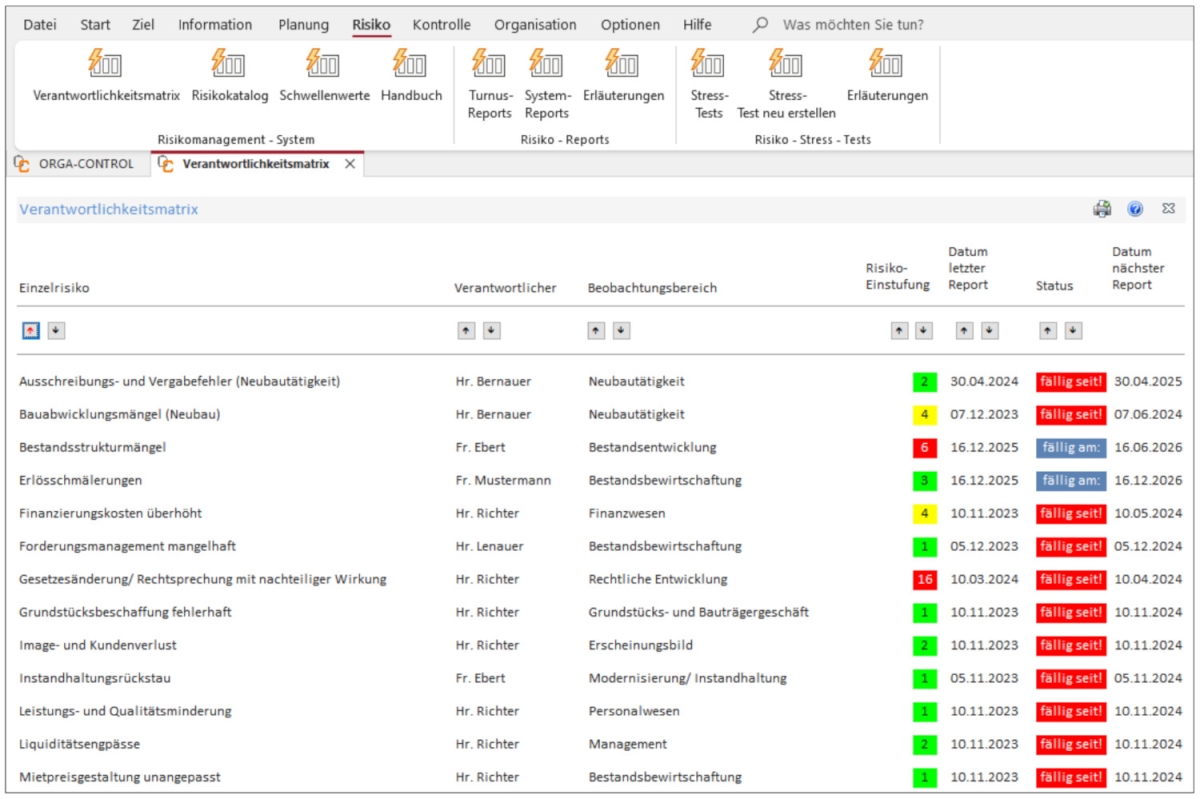1200x799 pixels.
Task: Open the Risikokatalog from the ribbon
Action: coord(229,66)
